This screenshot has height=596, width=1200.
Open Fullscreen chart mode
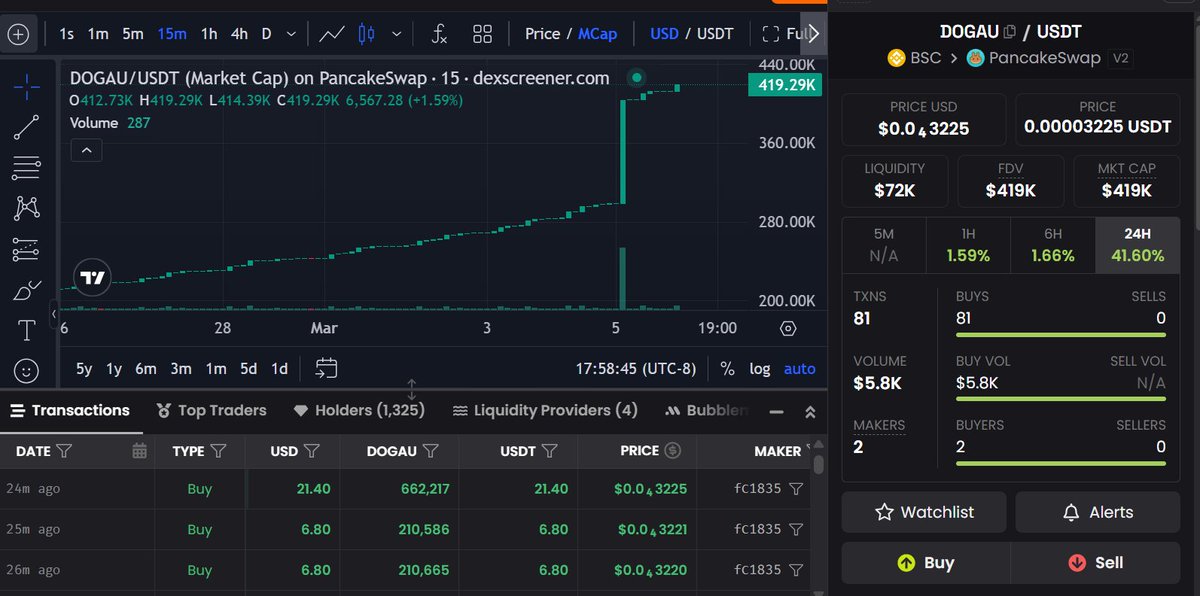784,34
